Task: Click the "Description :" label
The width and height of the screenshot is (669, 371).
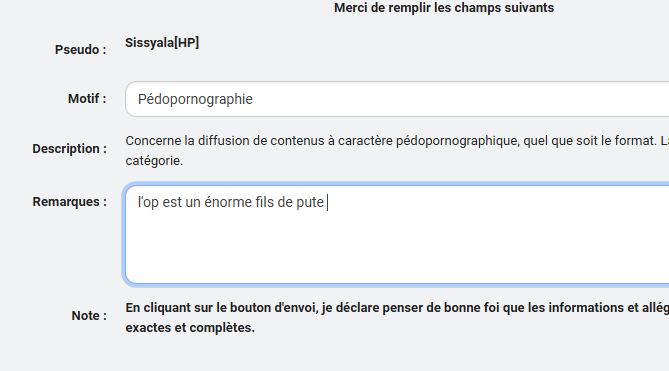Action: point(70,148)
